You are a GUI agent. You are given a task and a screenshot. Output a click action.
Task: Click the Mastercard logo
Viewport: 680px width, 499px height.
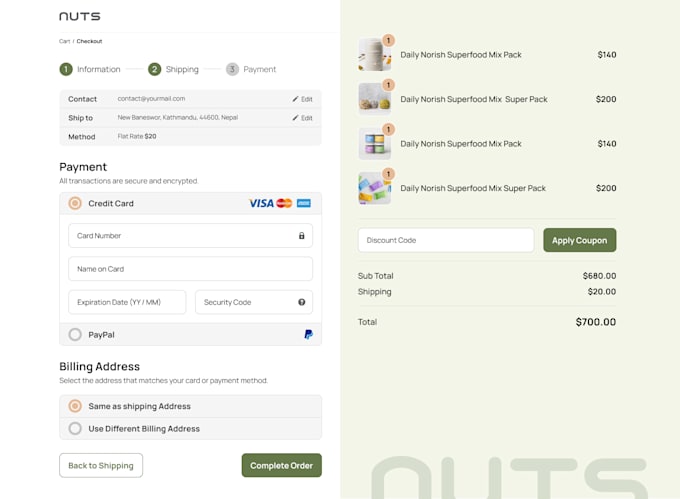click(284, 203)
